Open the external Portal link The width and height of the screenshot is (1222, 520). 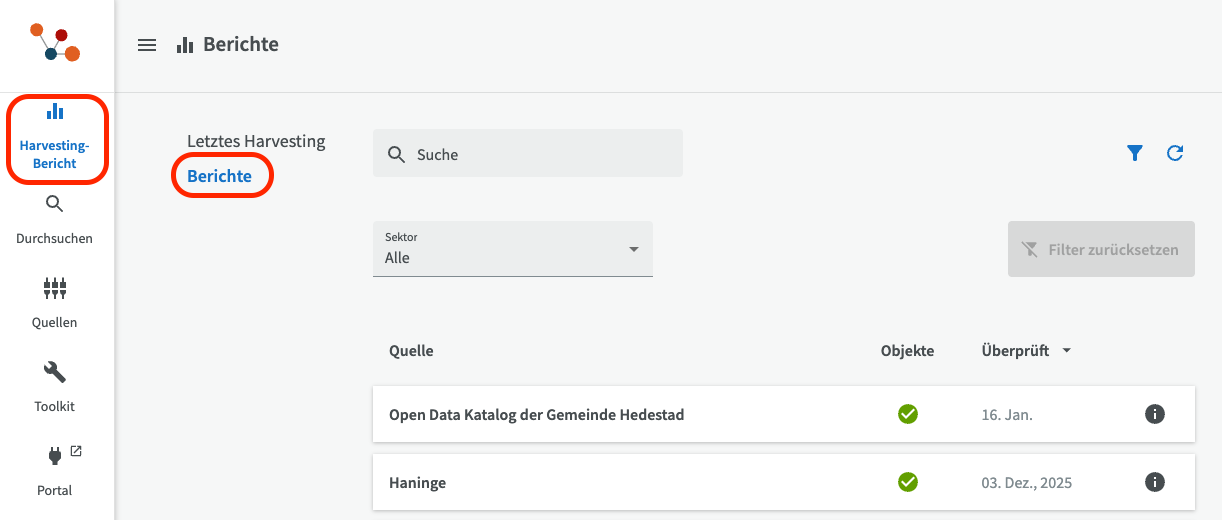(55, 470)
